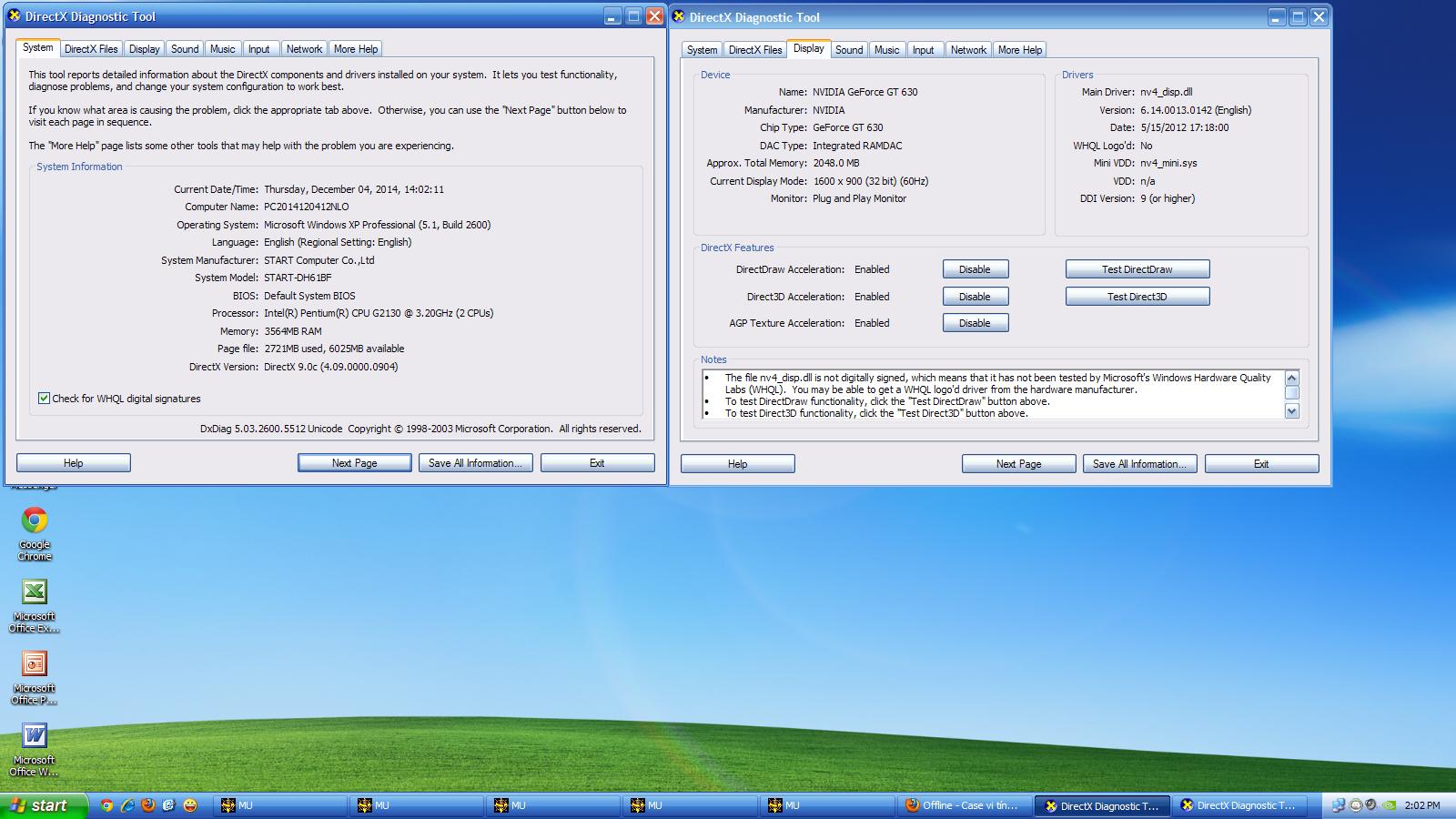Run the Test Direct3D button
This screenshot has height=819, width=1456.
(1137, 297)
